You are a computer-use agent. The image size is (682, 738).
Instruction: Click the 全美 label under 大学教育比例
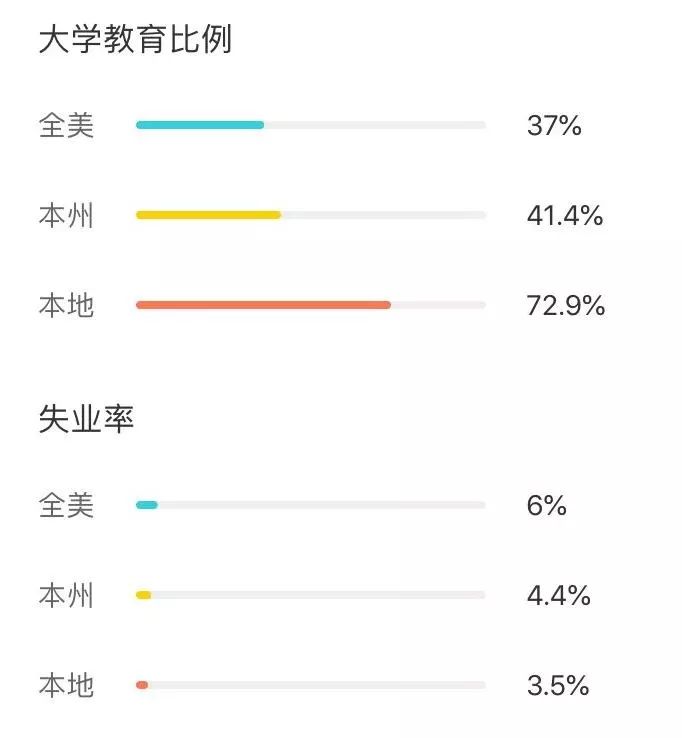click(x=66, y=126)
